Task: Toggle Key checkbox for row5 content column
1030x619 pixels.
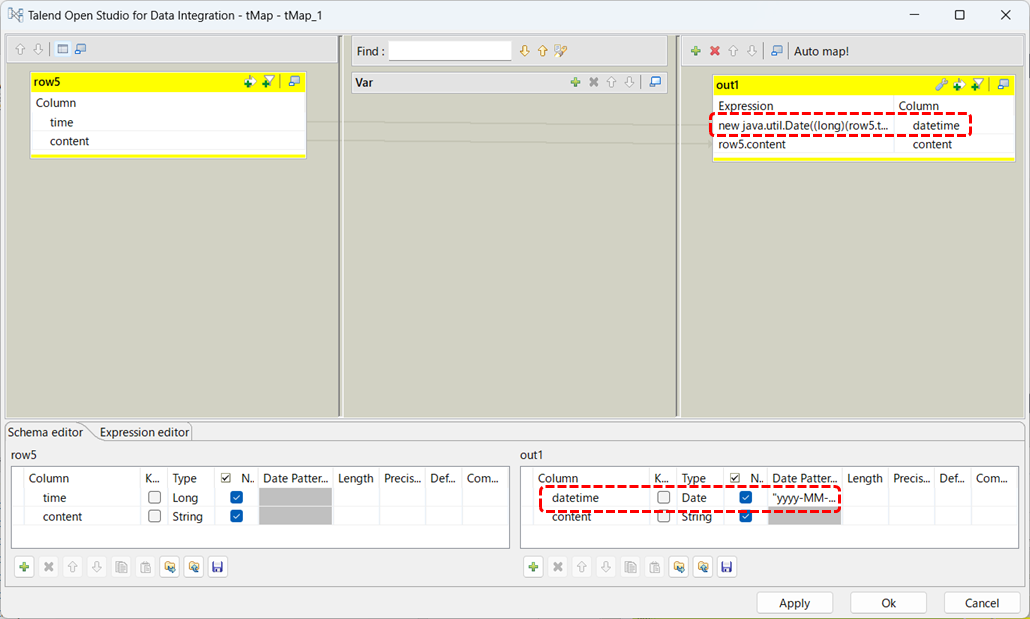Action: (154, 516)
